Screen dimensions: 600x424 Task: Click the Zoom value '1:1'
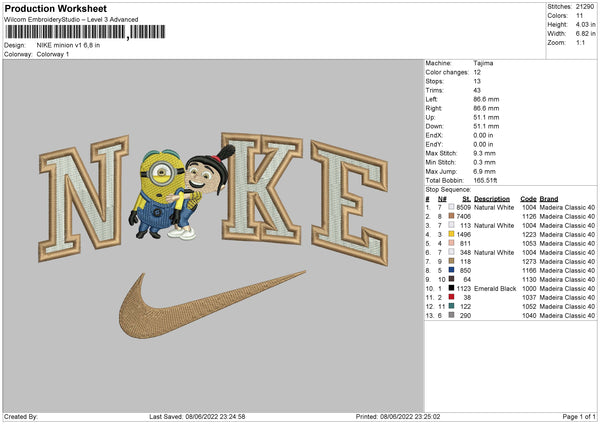pyautogui.click(x=580, y=42)
